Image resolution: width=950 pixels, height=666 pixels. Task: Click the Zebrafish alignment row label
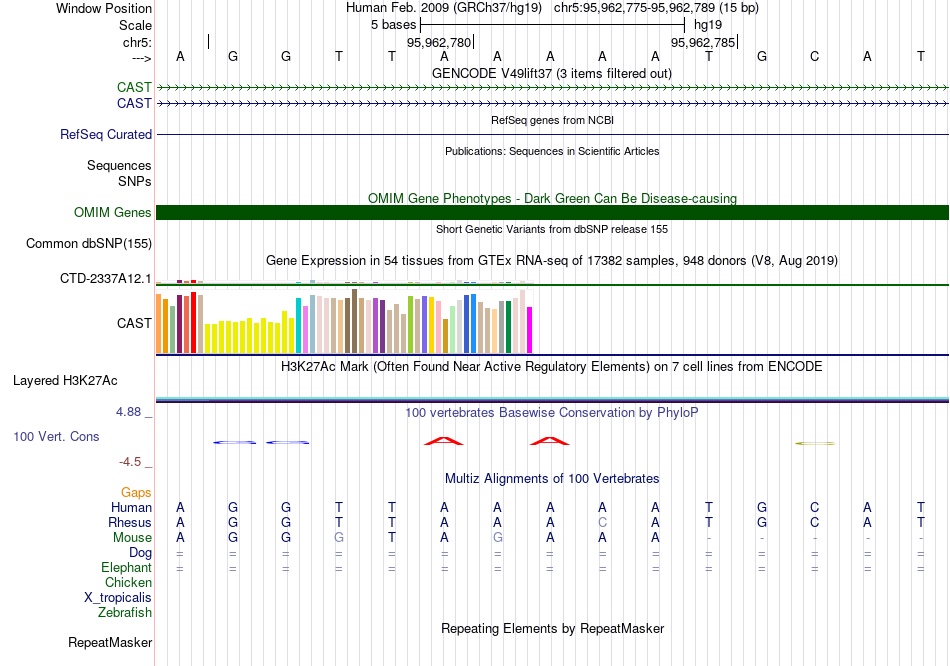125,613
